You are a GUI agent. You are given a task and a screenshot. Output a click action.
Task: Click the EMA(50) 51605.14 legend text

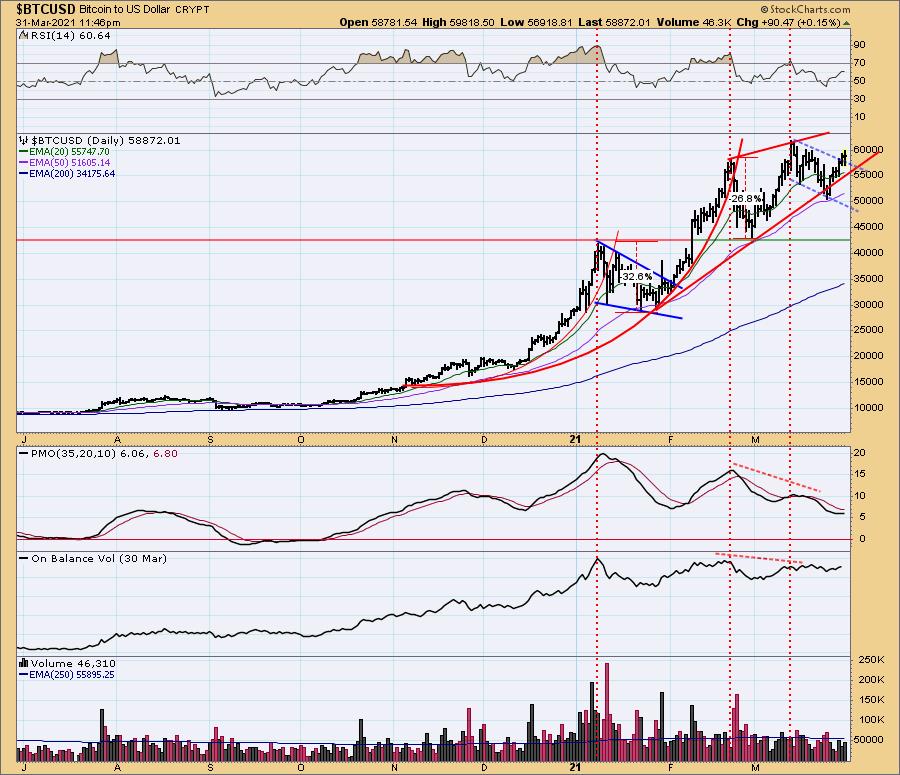(69, 162)
